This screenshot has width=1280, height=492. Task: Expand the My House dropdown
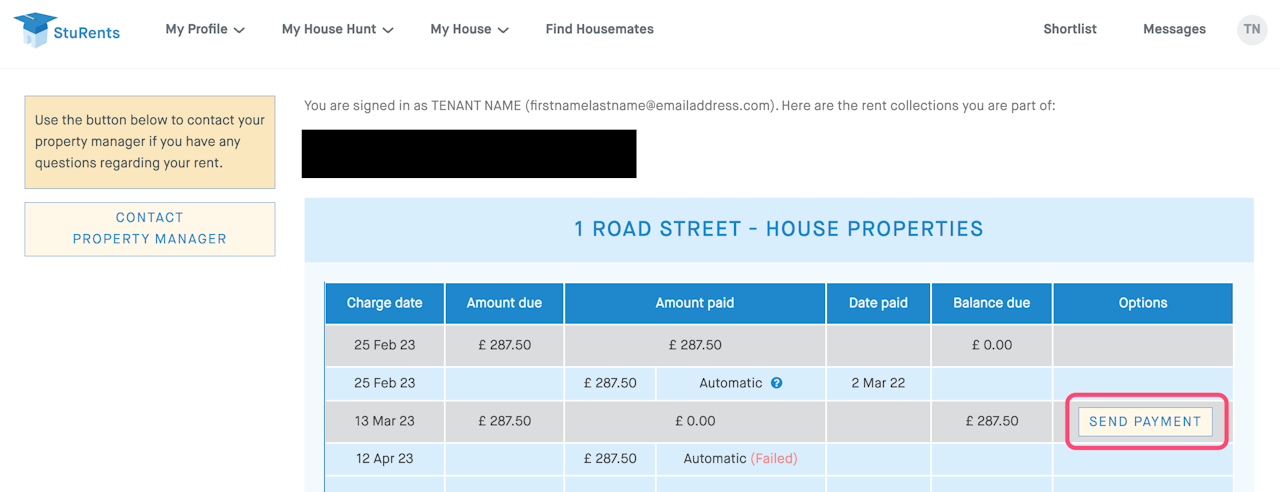click(469, 30)
